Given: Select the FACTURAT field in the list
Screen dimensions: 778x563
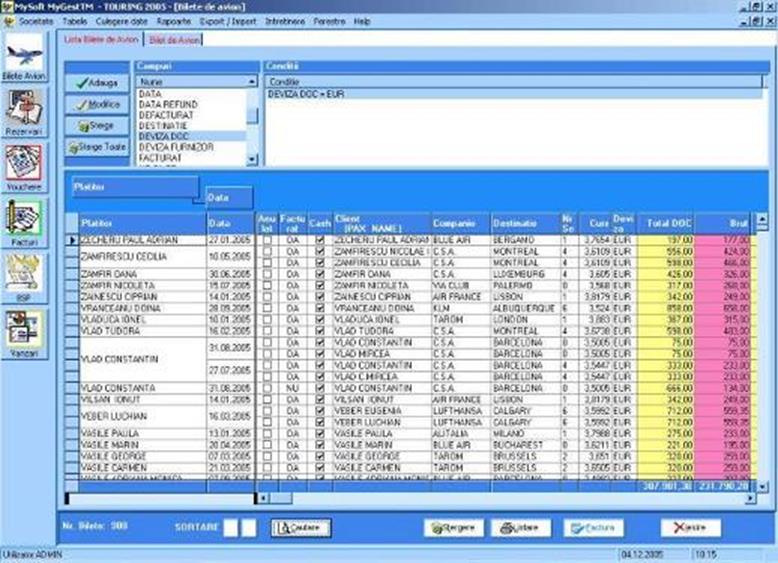Looking at the screenshot, I should (192, 158).
